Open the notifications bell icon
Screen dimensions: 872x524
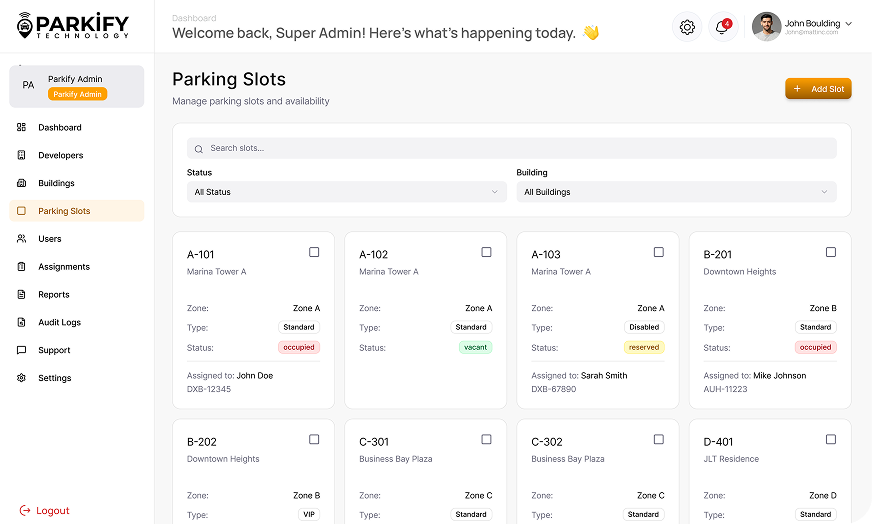pos(722,27)
